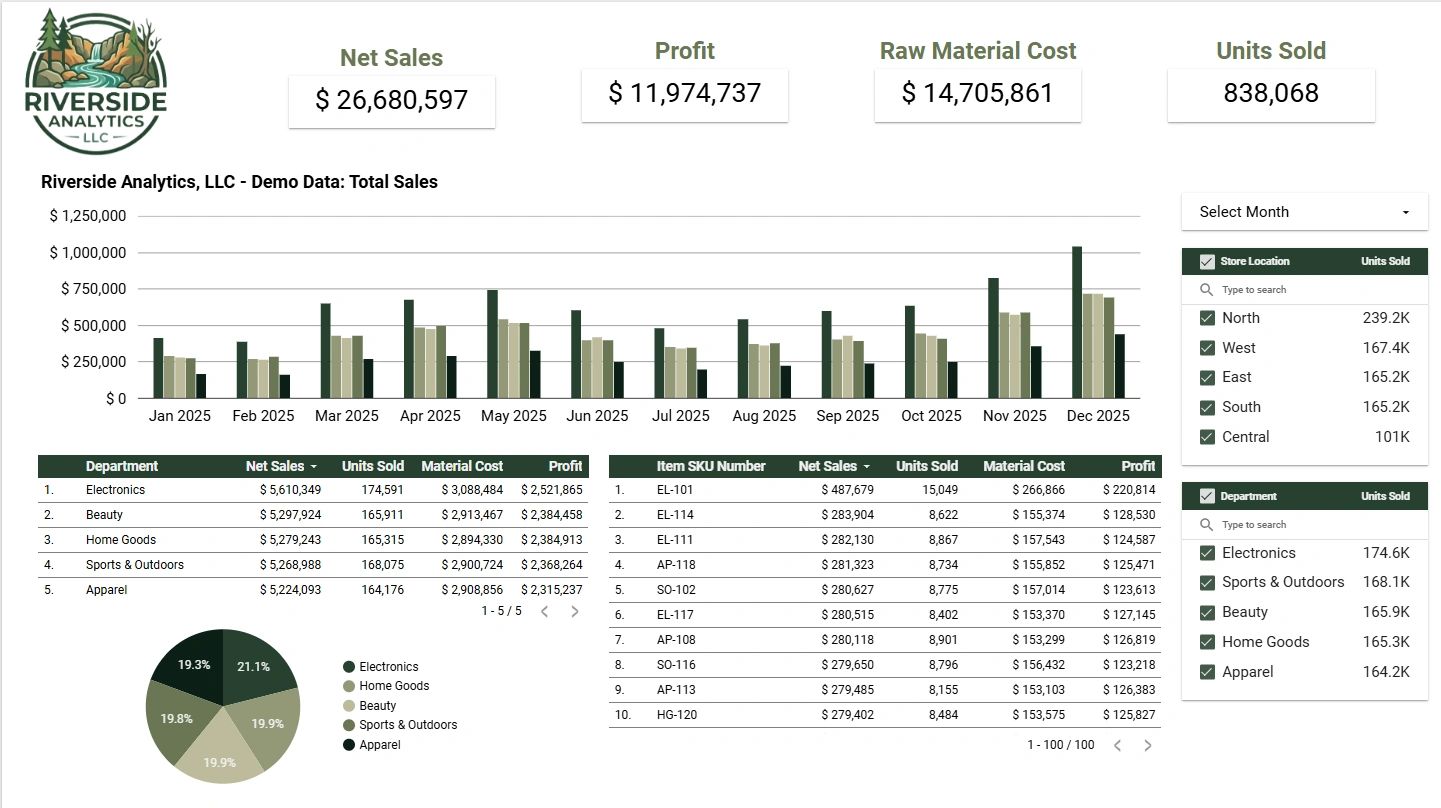Sort by Item SKU Number column header
This screenshot has width=1441, height=808.
711,466
